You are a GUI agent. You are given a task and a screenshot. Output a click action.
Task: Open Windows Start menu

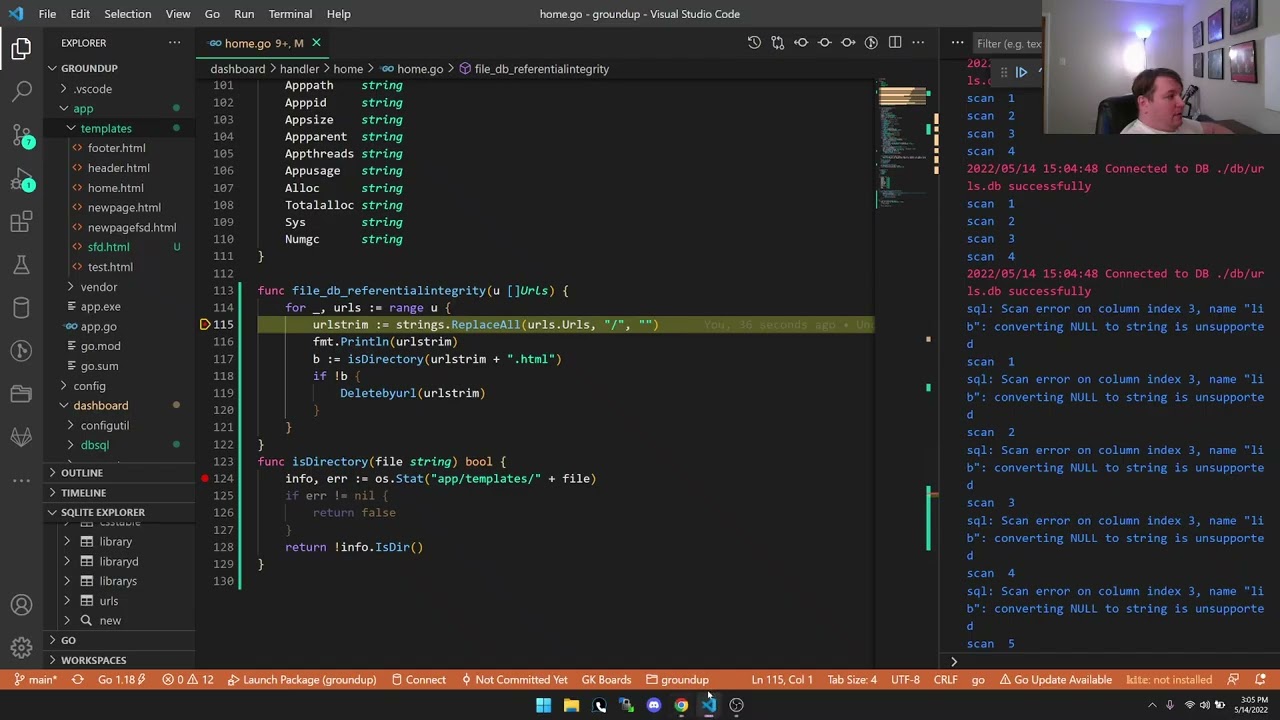[543, 705]
